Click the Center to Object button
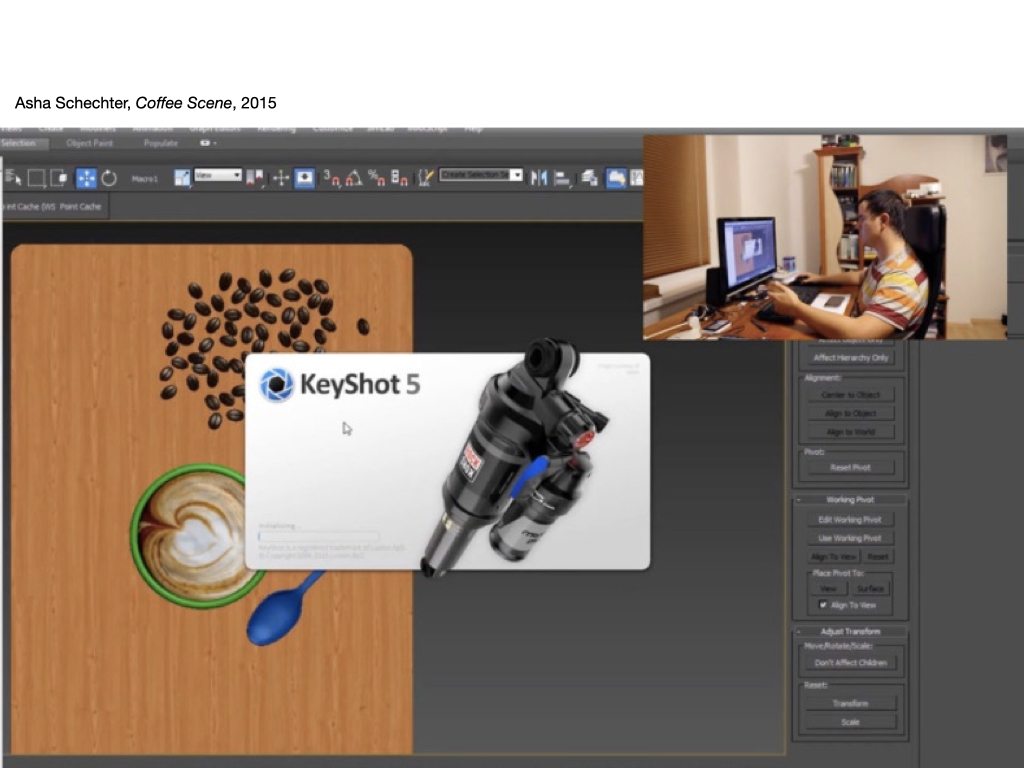 pyautogui.click(x=850, y=395)
